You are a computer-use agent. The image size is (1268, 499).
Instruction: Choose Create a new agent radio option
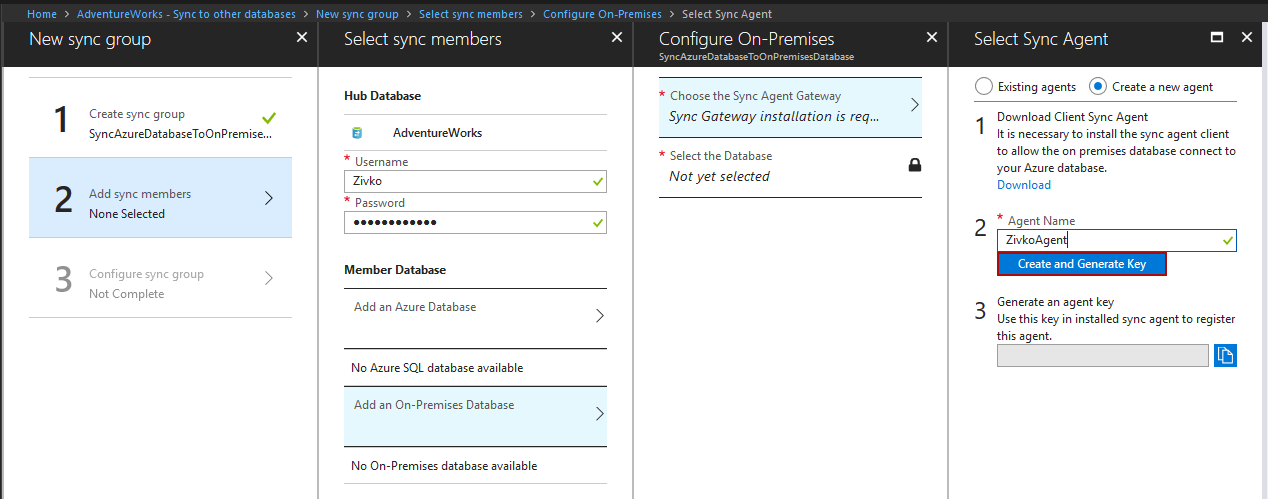[1098, 87]
